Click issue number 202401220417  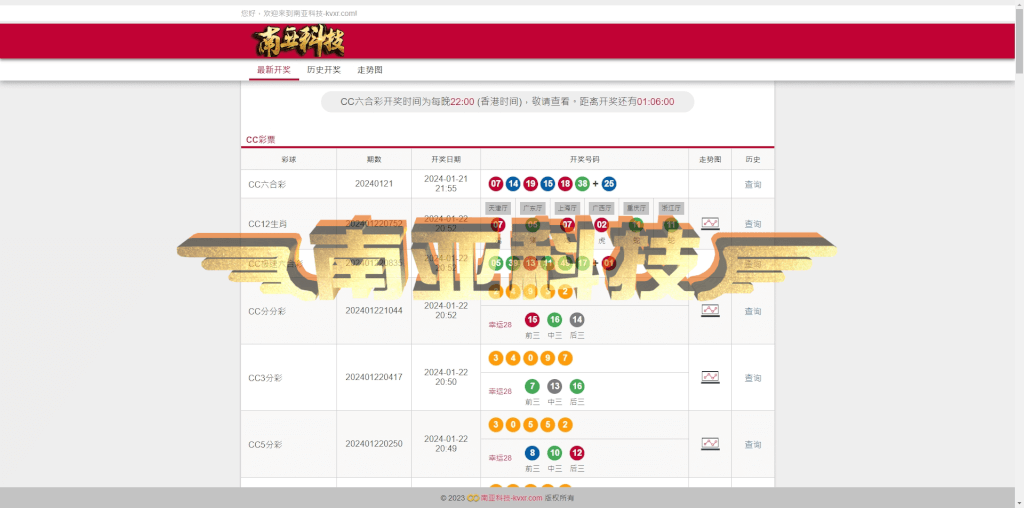(374, 377)
